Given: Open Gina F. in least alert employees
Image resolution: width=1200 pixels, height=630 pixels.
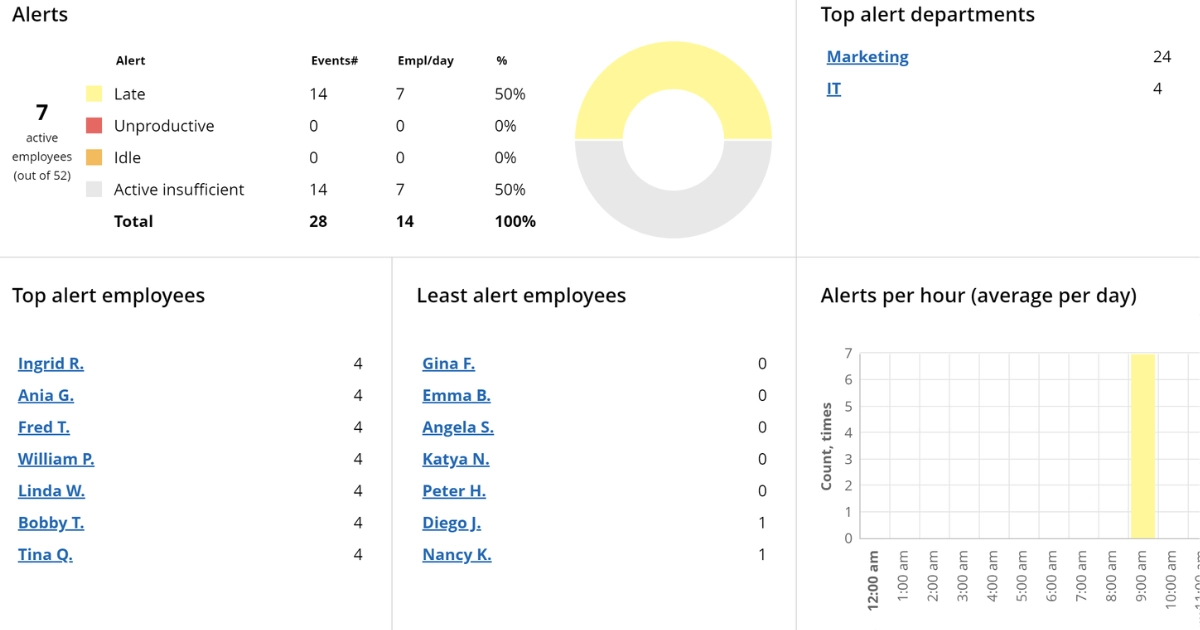Looking at the screenshot, I should click(x=448, y=363).
